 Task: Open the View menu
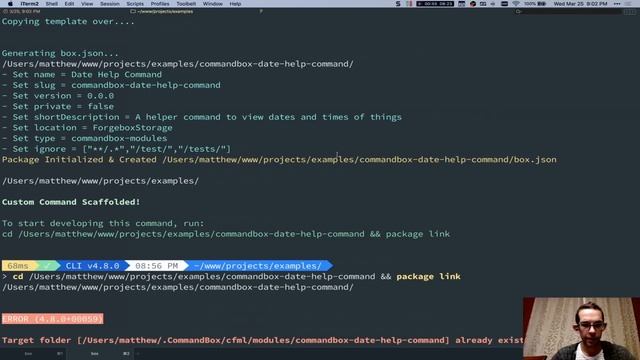(87, 4)
